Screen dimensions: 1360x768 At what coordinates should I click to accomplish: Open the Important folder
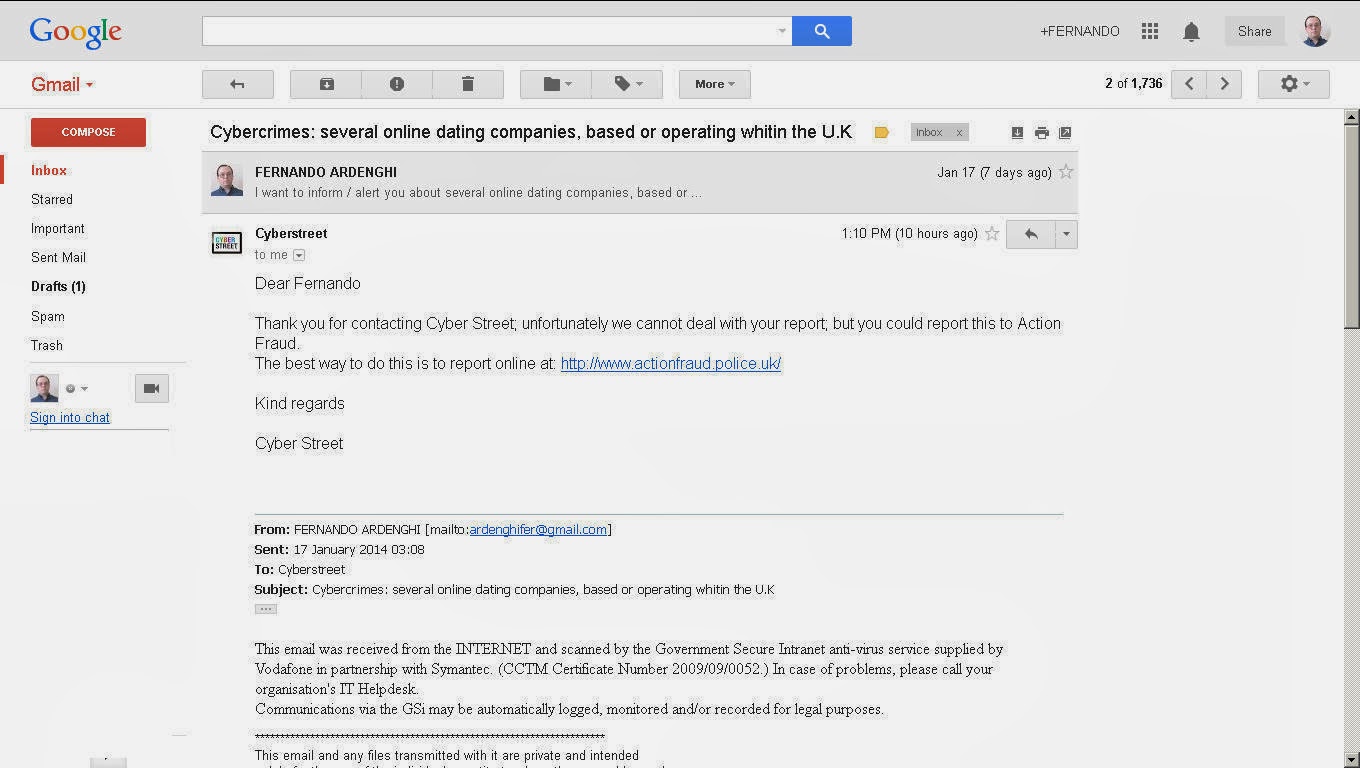click(x=58, y=228)
